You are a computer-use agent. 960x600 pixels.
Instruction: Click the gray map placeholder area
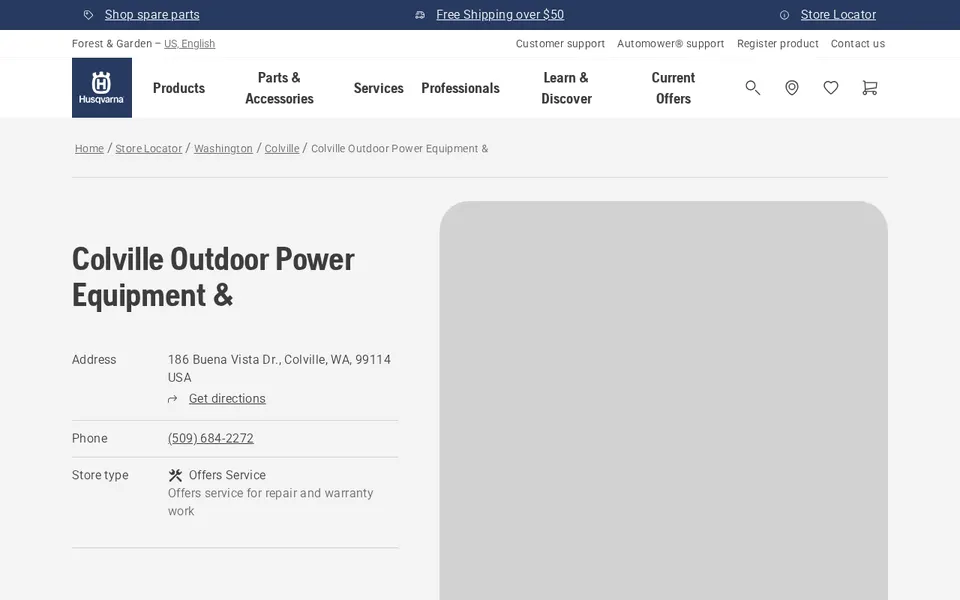coord(664,400)
